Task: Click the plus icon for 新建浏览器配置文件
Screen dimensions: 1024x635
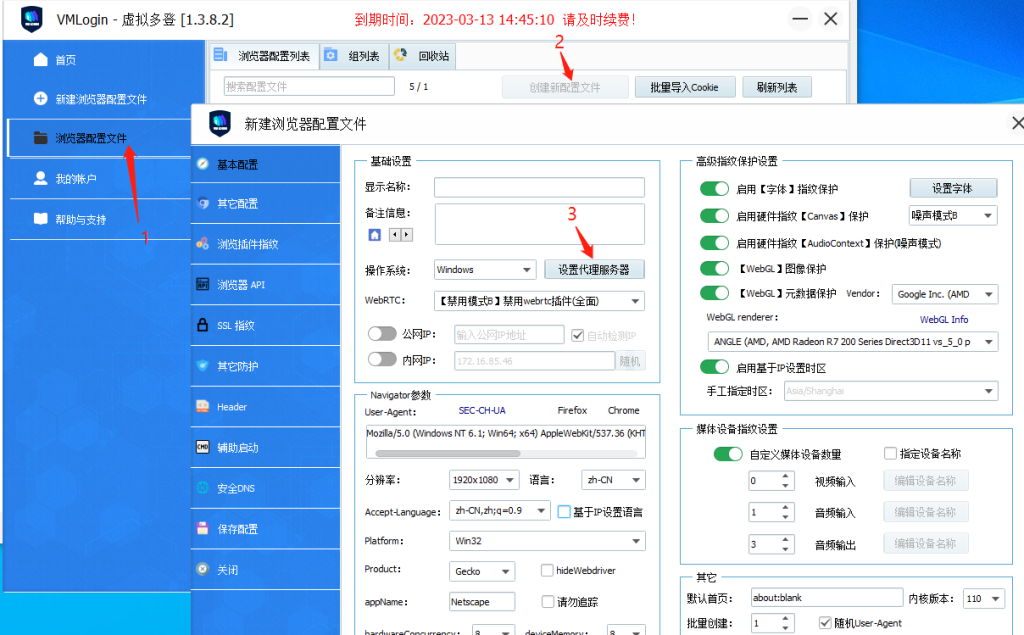Action: coord(40,99)
